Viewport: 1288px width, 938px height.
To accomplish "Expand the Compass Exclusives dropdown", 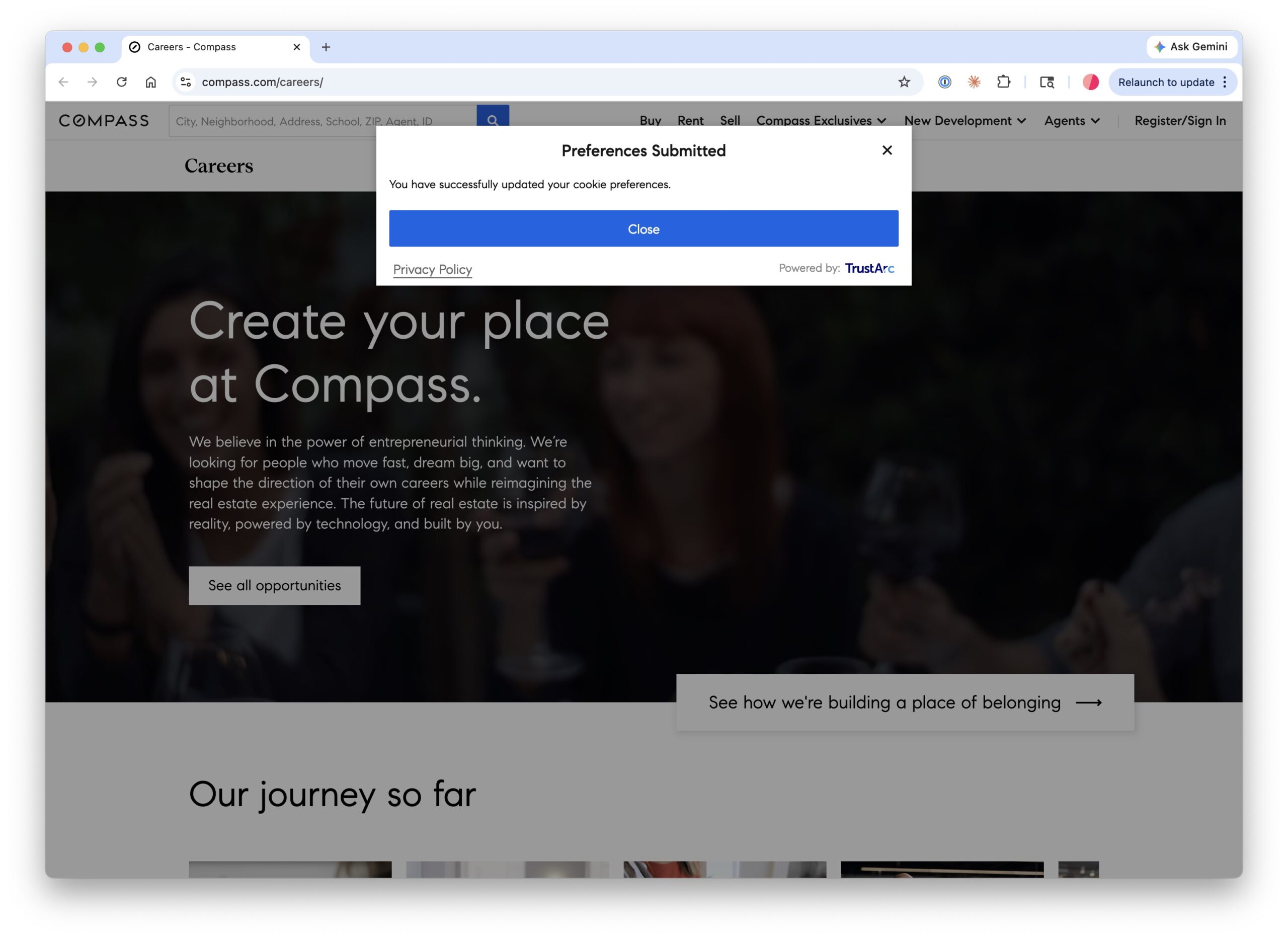I will [x=821, y=120].
